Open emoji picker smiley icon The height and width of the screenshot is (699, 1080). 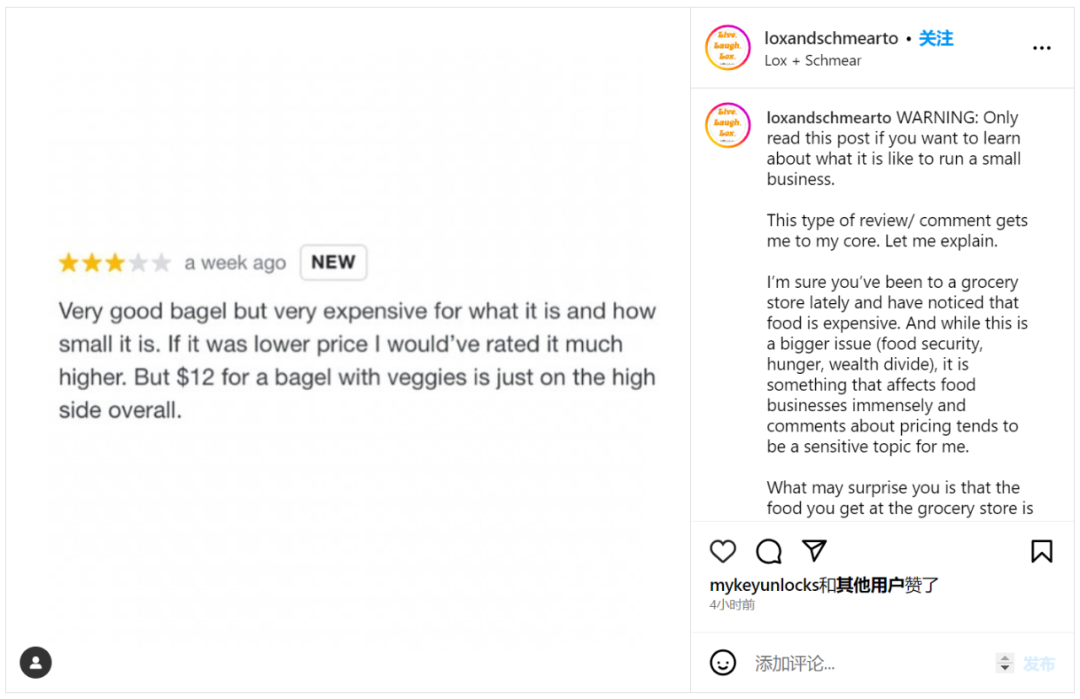[x=723, y=663]
